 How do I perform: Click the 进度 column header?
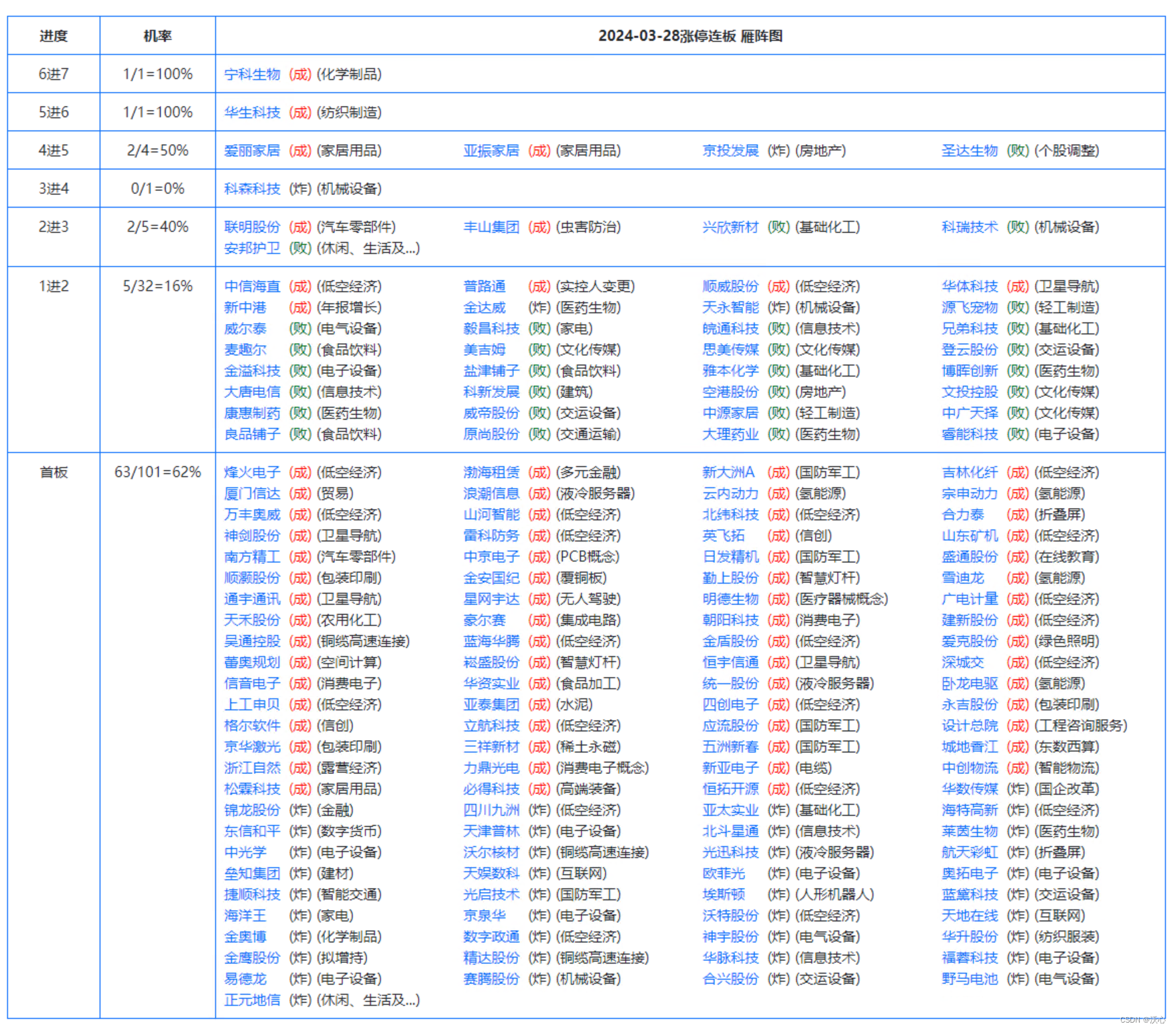pyautogui.click(x=54, y=36)
